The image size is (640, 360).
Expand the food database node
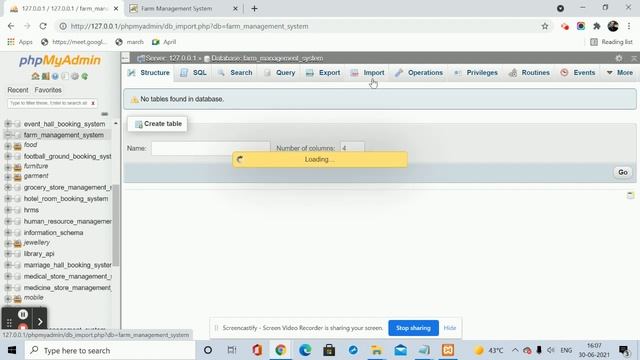8,146
